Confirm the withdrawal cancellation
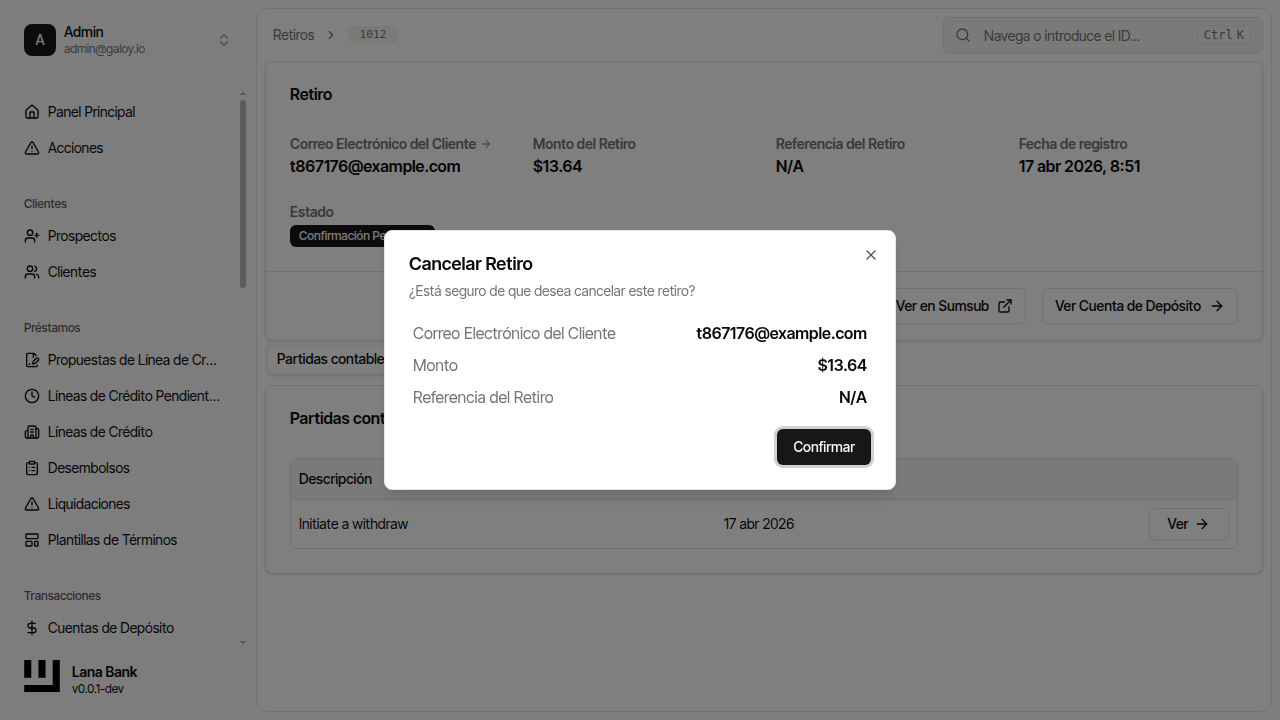 [823, 447]
